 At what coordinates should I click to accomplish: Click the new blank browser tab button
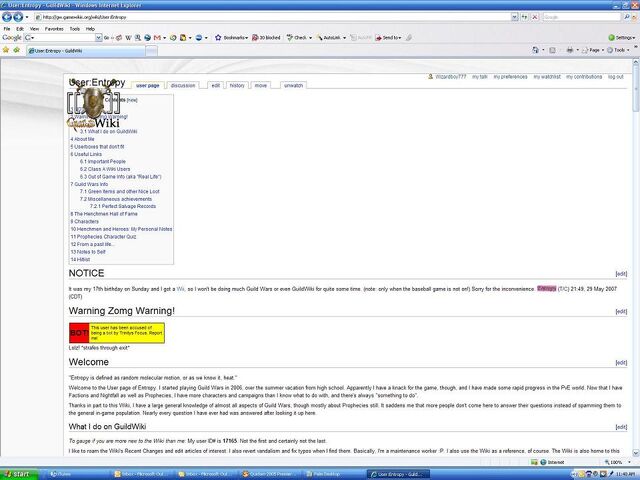151,51
